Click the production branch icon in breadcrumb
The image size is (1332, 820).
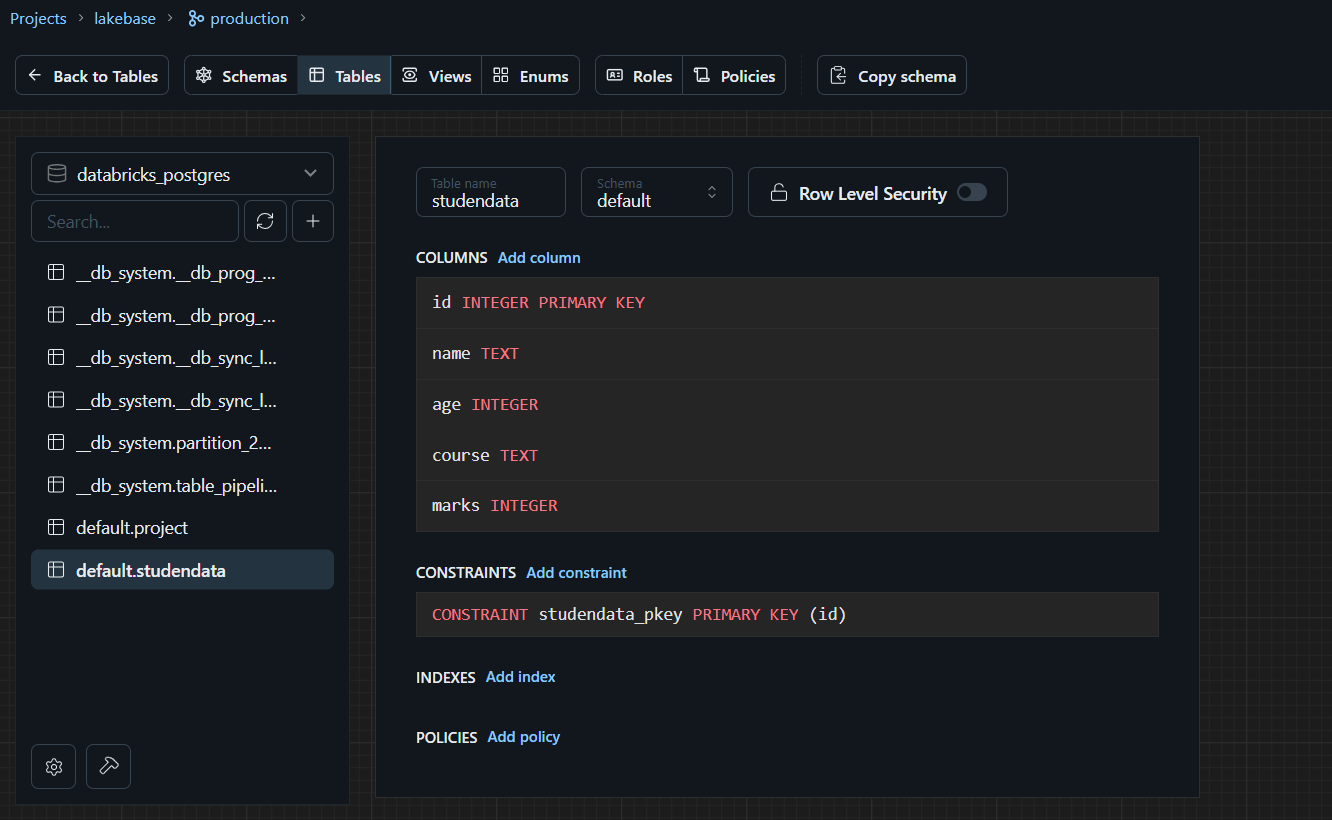click(196, 19)
